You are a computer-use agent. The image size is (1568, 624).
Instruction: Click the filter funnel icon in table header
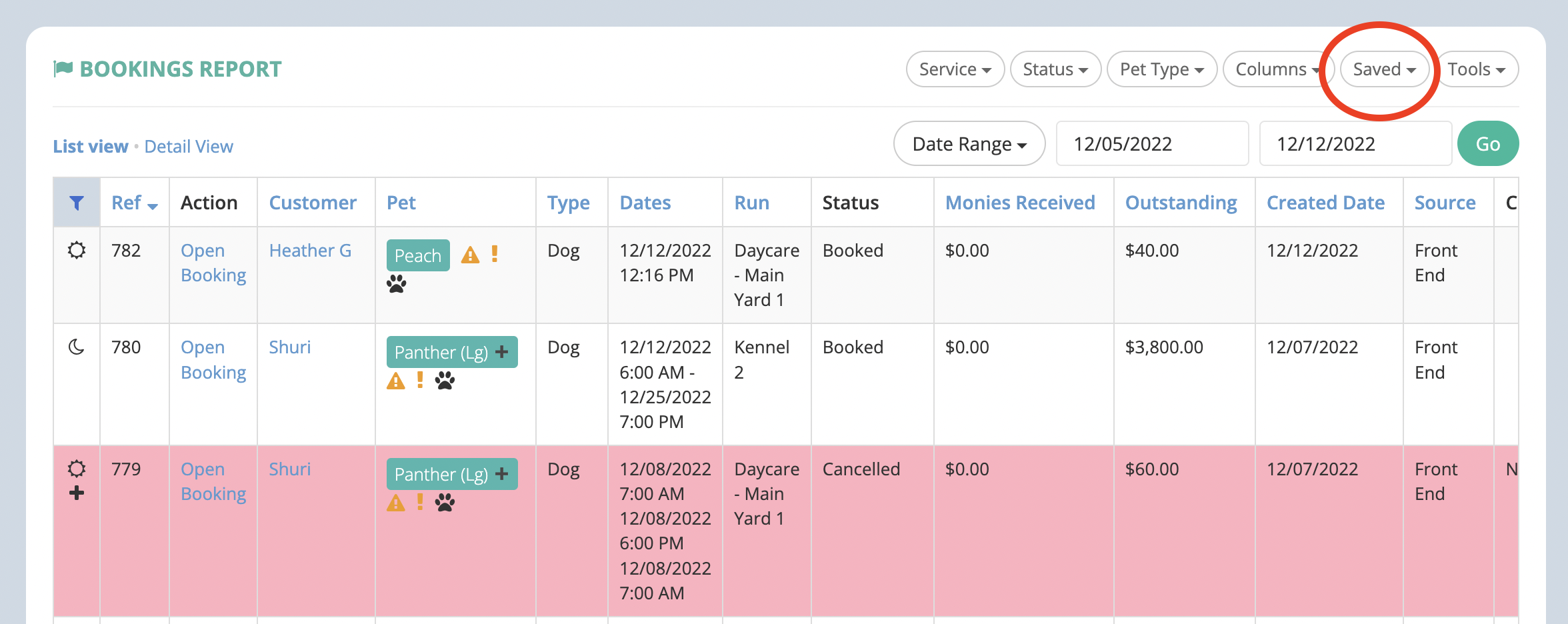[x=77, y=203]
